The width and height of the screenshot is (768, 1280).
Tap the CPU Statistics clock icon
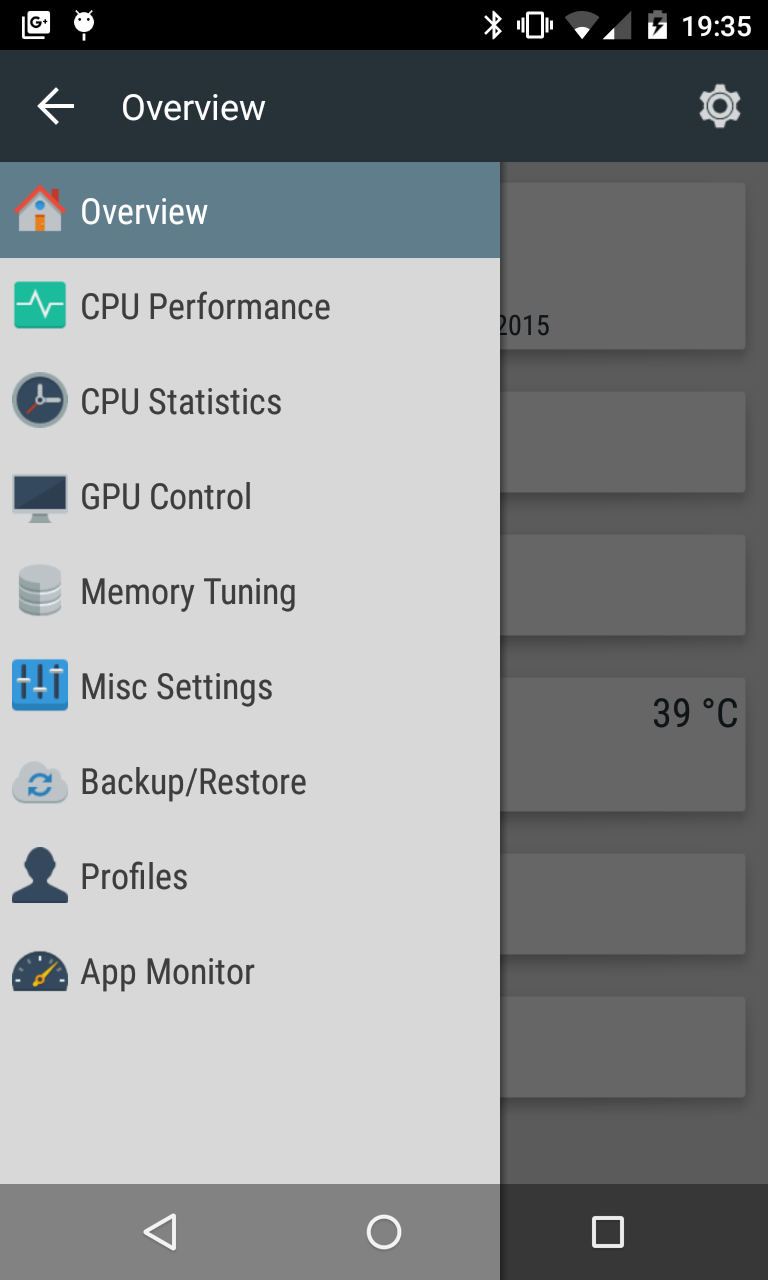point(40,401)
